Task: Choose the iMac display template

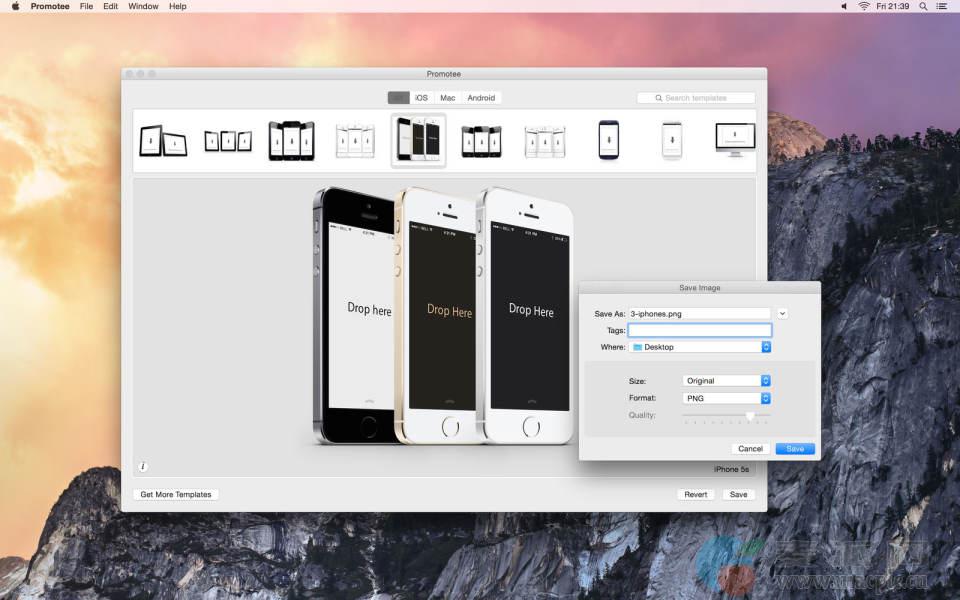Action: (734, 140)
